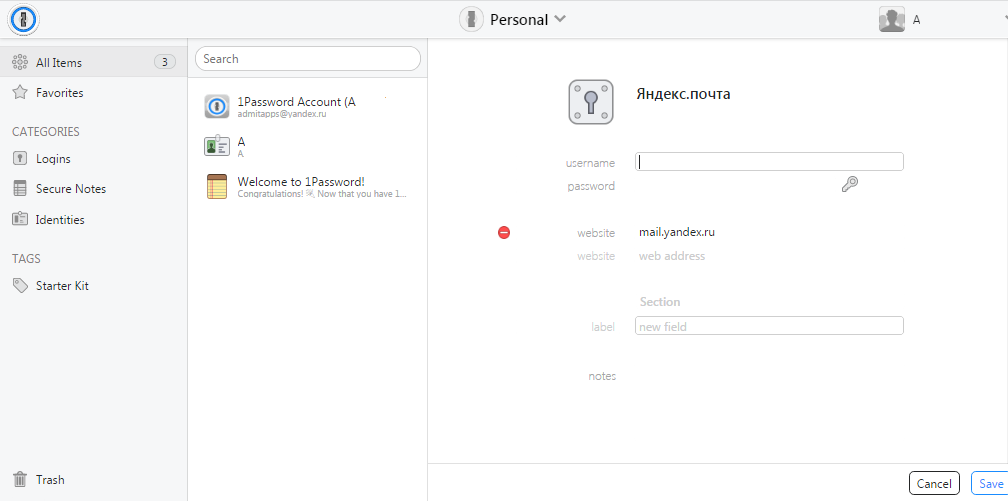Focus the Search field
This screenshot has height=501, width=1008.
pyautogui.click(x=308, y=59)
